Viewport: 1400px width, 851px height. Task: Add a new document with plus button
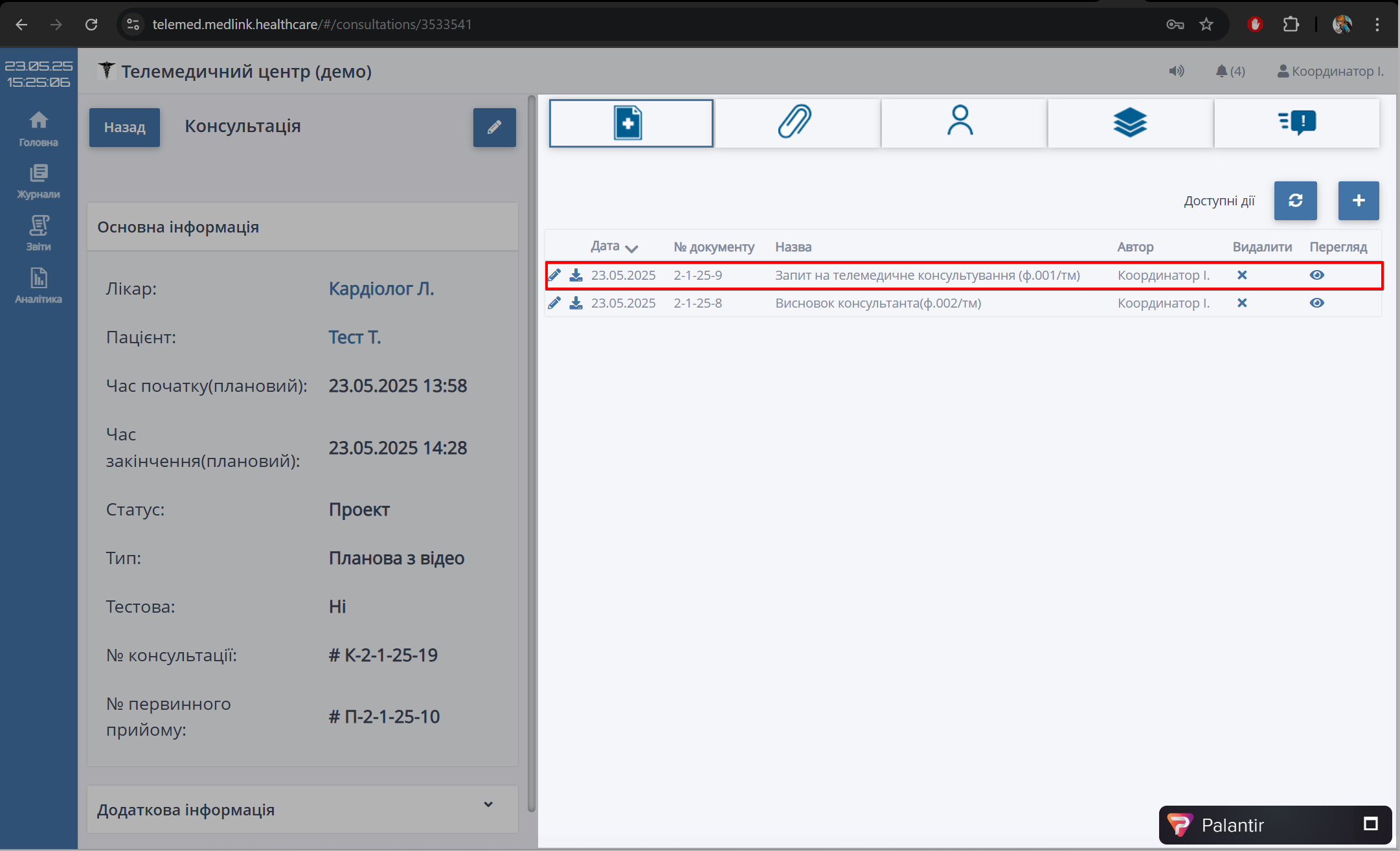click(1358, 201)
